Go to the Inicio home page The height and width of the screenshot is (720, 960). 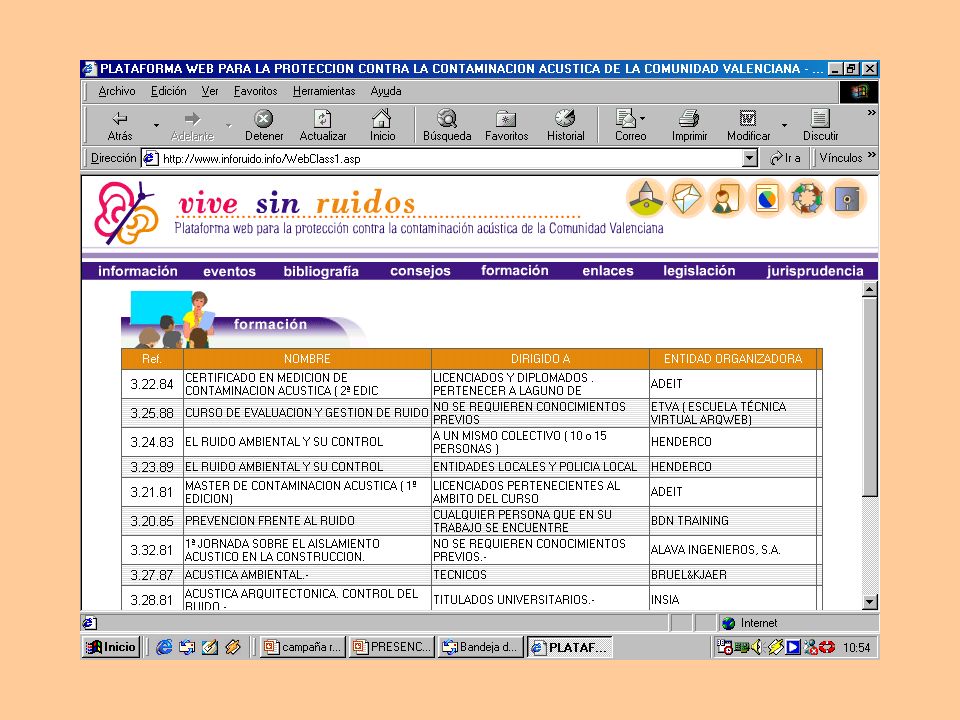click(382, 126)
